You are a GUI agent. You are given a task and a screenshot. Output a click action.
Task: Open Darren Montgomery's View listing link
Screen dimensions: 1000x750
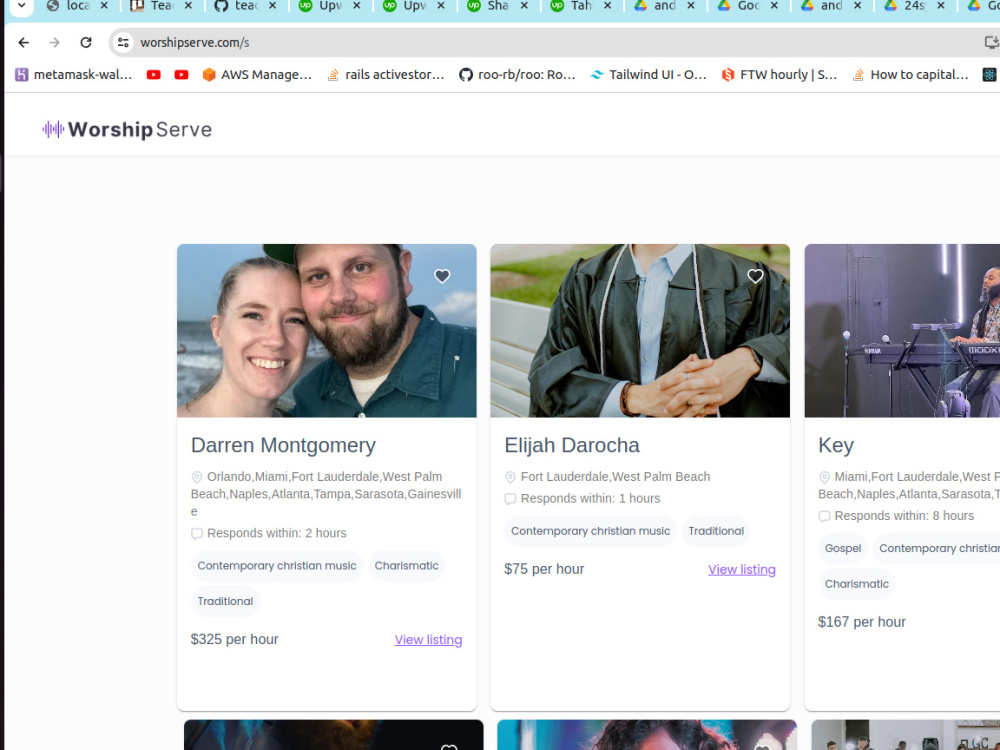pos(429,640)
